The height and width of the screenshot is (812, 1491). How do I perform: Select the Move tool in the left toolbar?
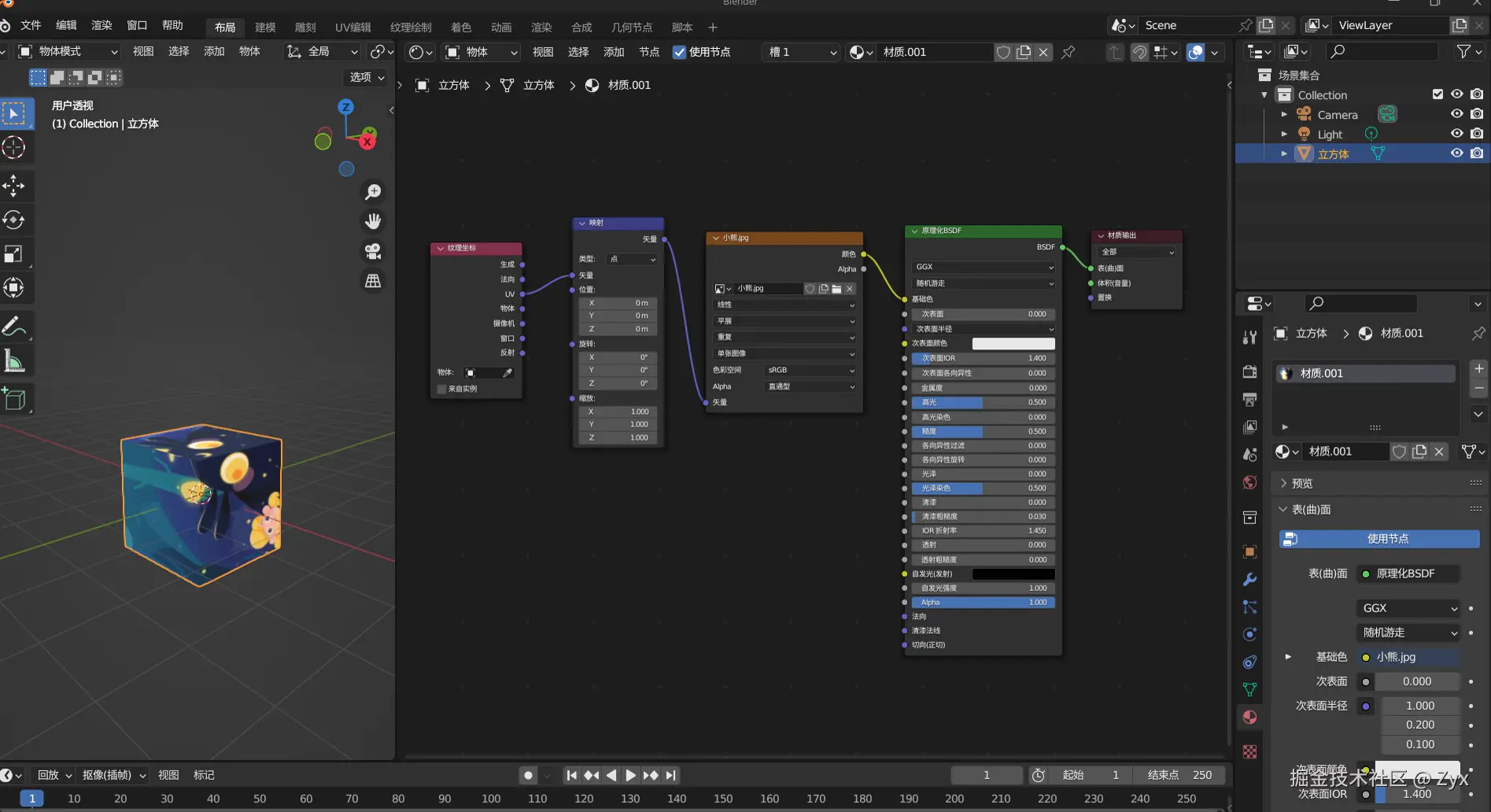point(14,186)
